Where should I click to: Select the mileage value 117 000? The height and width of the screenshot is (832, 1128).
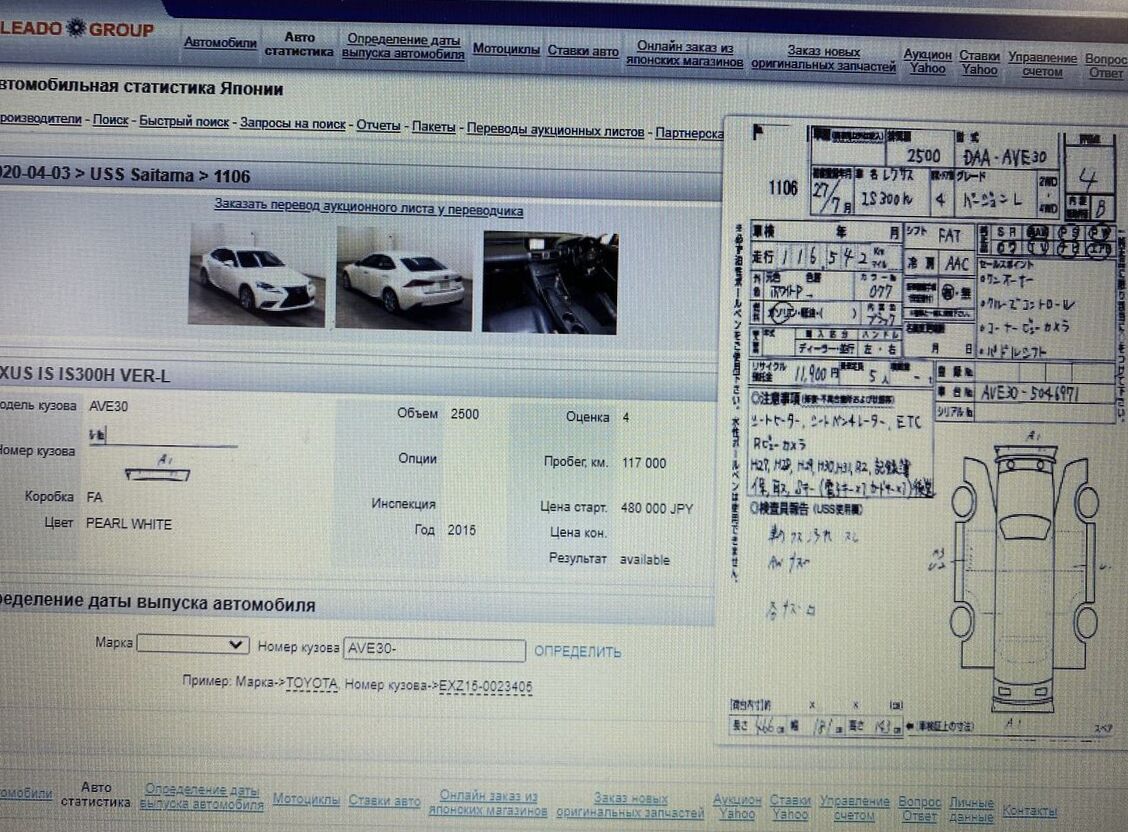[x=644, y=463]
